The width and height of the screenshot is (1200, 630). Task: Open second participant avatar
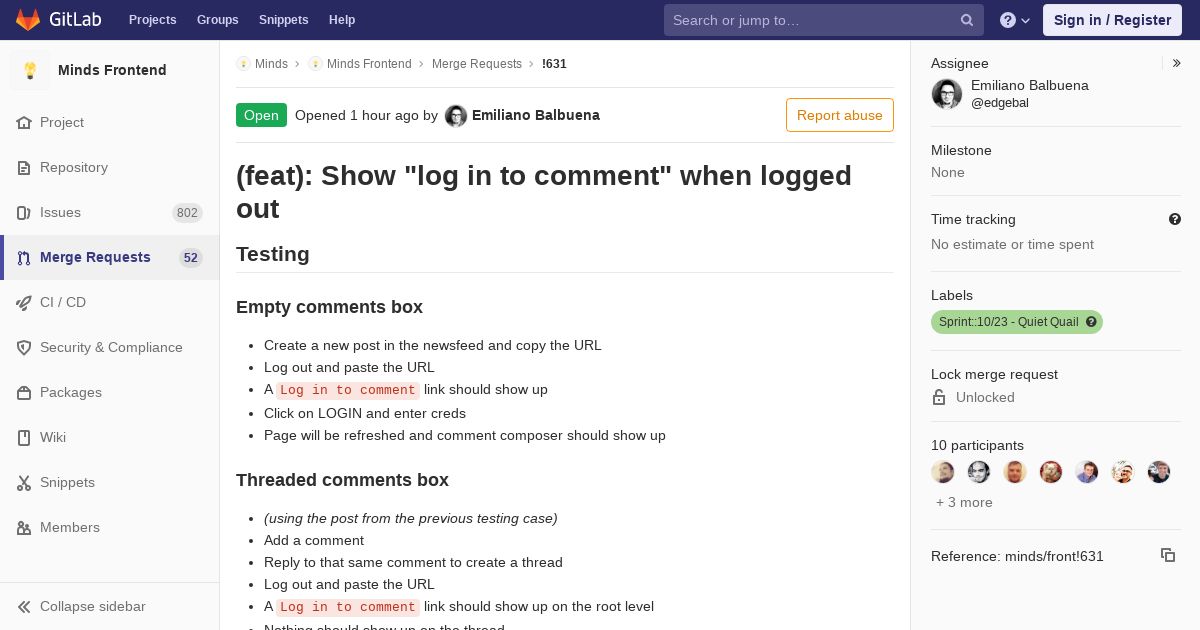point(979,472)
